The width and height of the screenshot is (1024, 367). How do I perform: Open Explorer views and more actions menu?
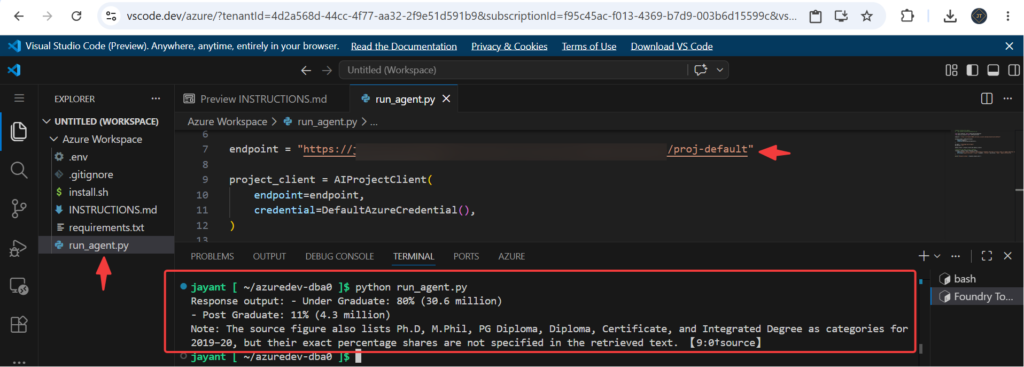click(155, 99)
